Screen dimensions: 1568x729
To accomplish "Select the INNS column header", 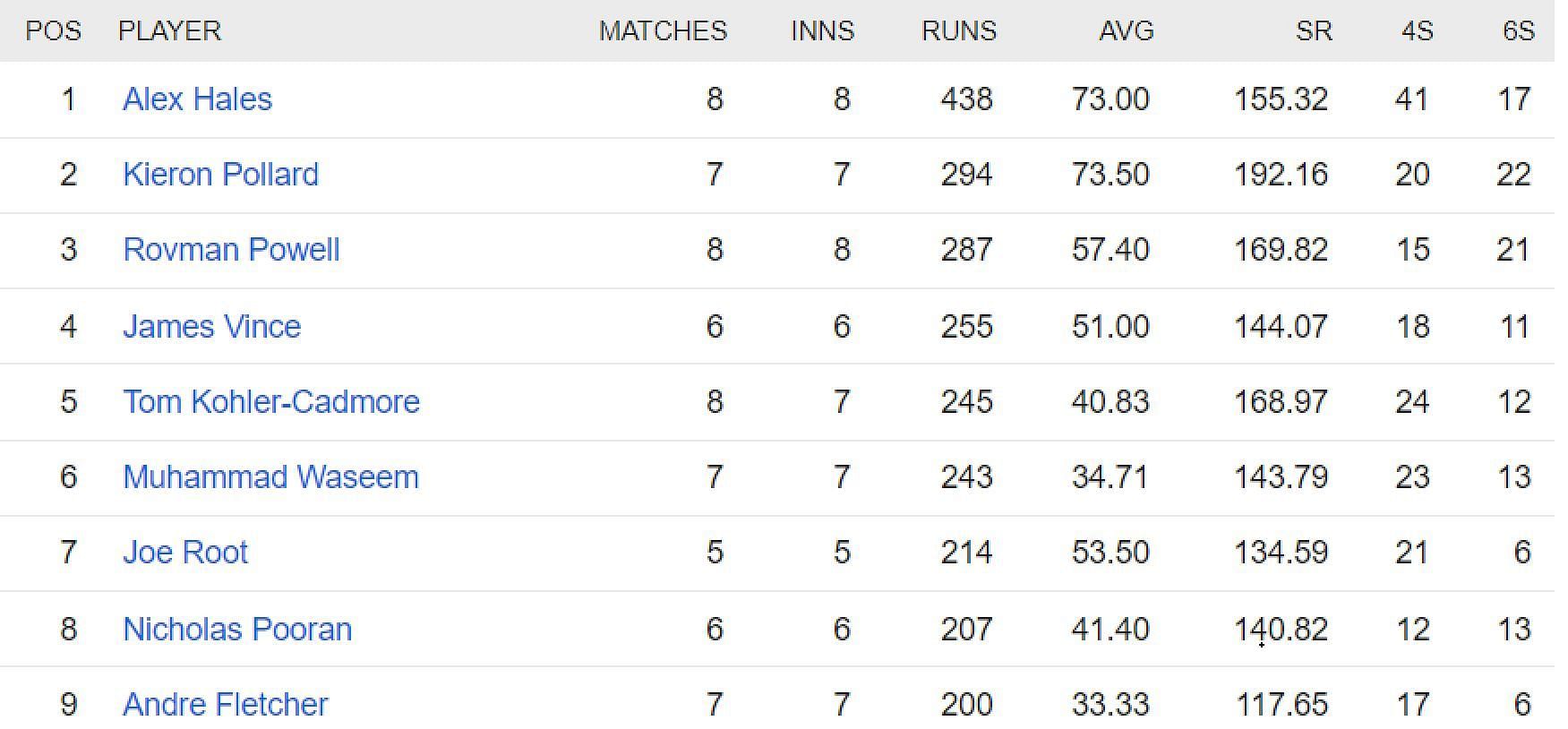I will [823, 31].
